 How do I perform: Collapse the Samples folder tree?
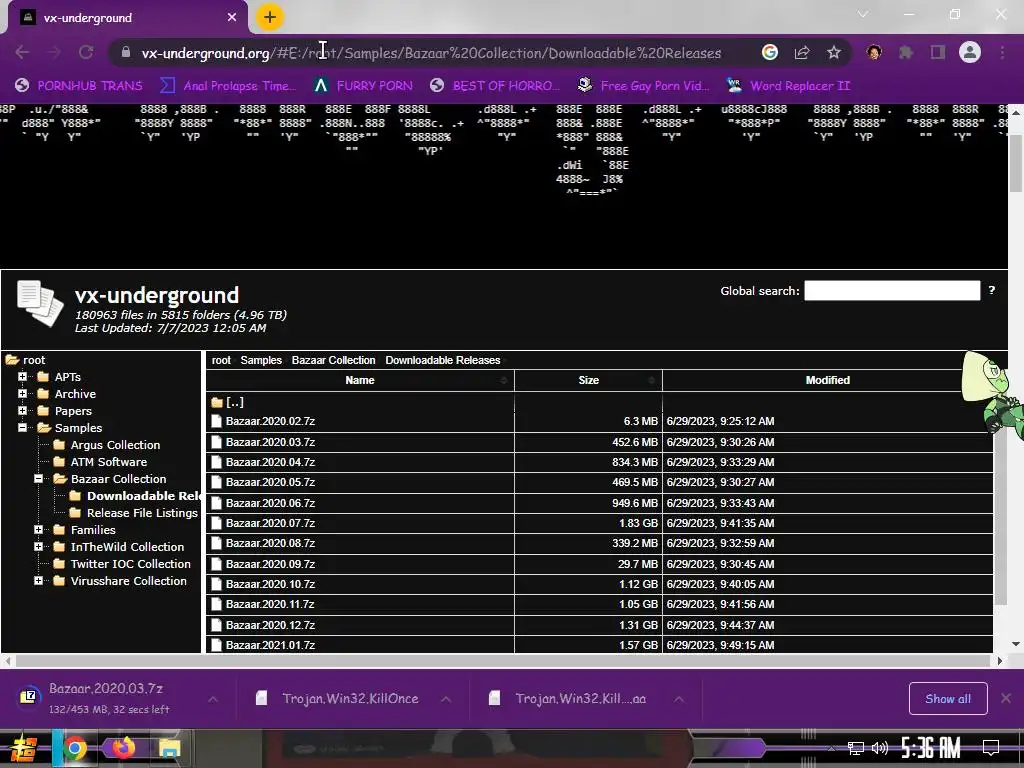click(22, 428)
